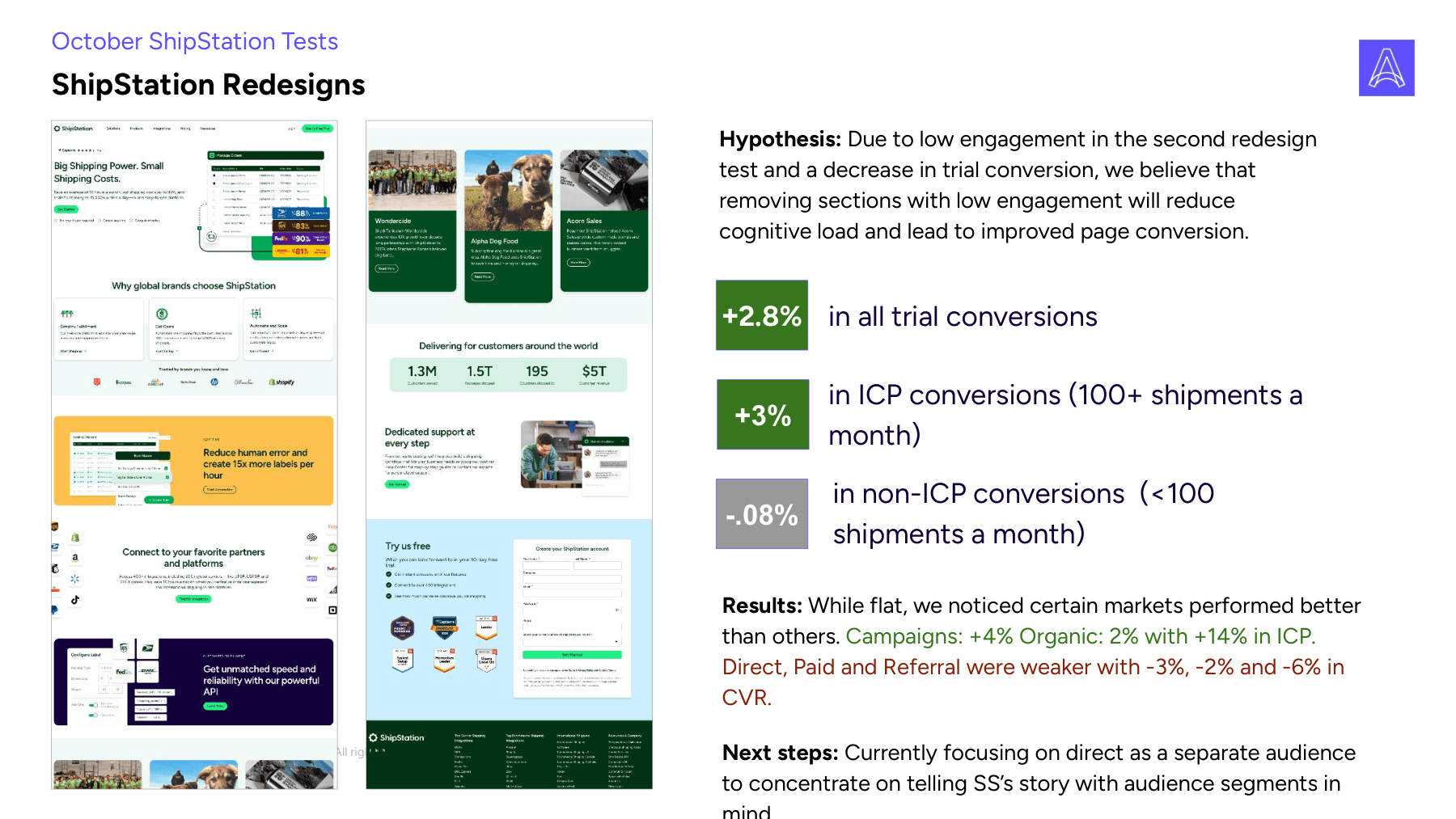This screenshot has width=1456, height=819.
Task: Click the Wondercide team photo on its card
Action: coord(413,180)
